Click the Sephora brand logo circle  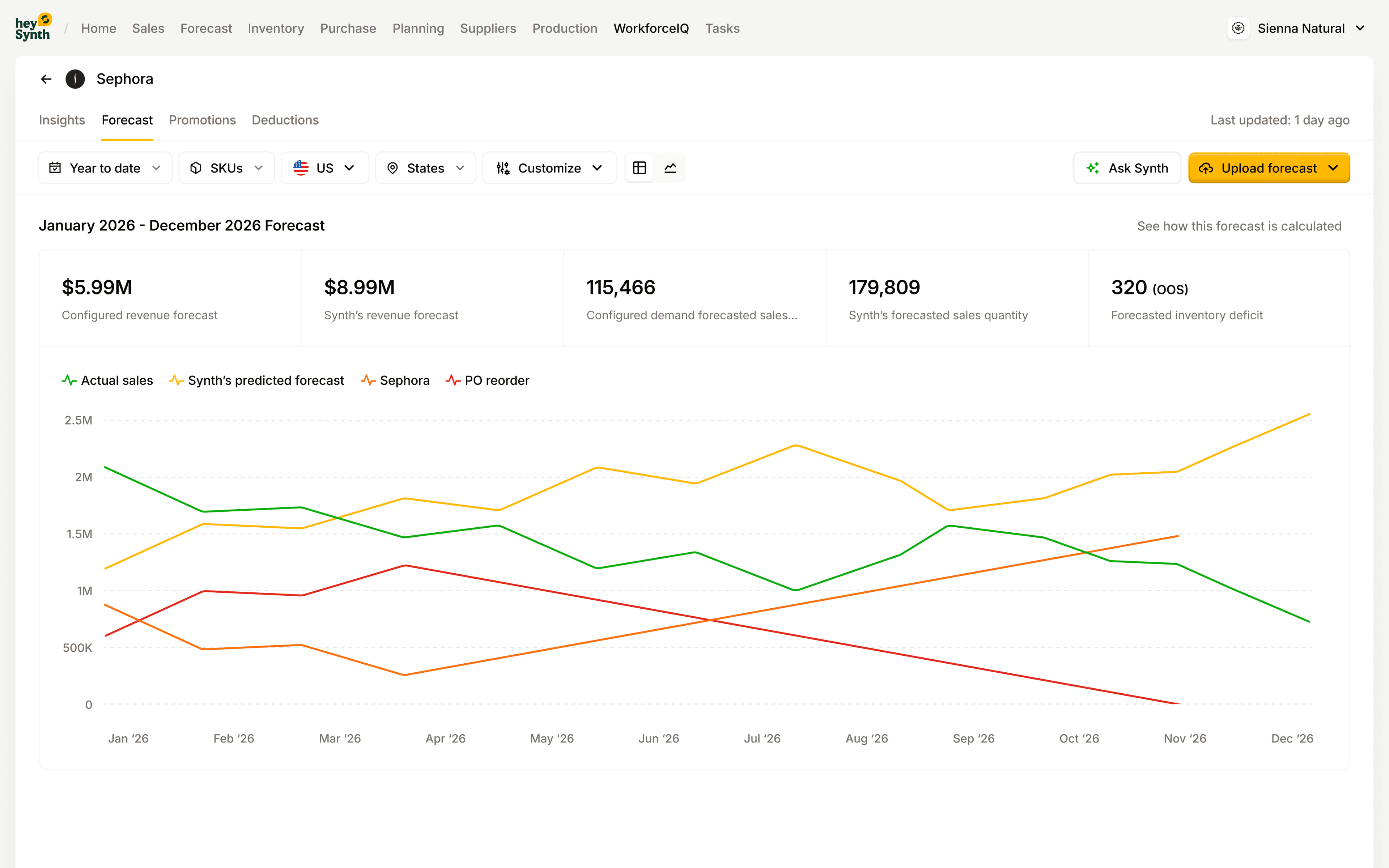pos(75,79)
